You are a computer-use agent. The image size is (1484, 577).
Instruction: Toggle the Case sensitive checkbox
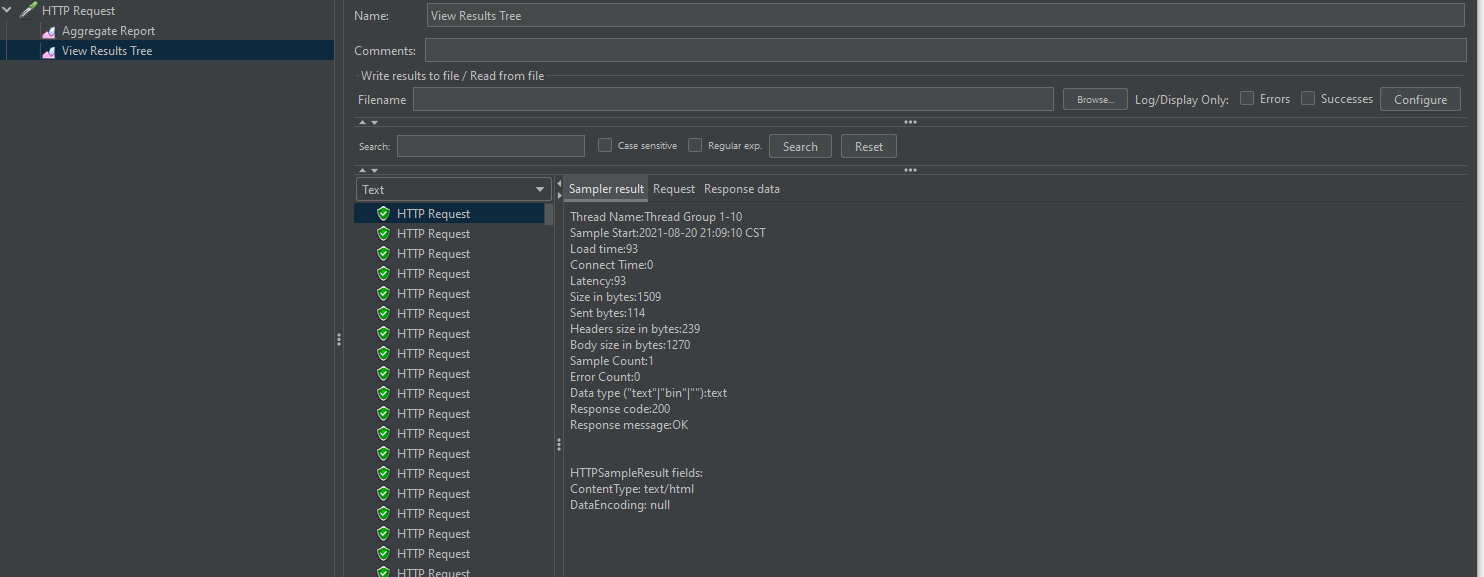[x=605, y=146]
